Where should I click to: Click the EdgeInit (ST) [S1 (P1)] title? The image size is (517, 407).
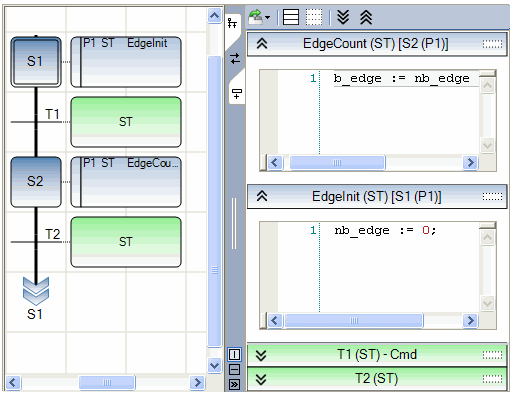[x=376, y=196]
